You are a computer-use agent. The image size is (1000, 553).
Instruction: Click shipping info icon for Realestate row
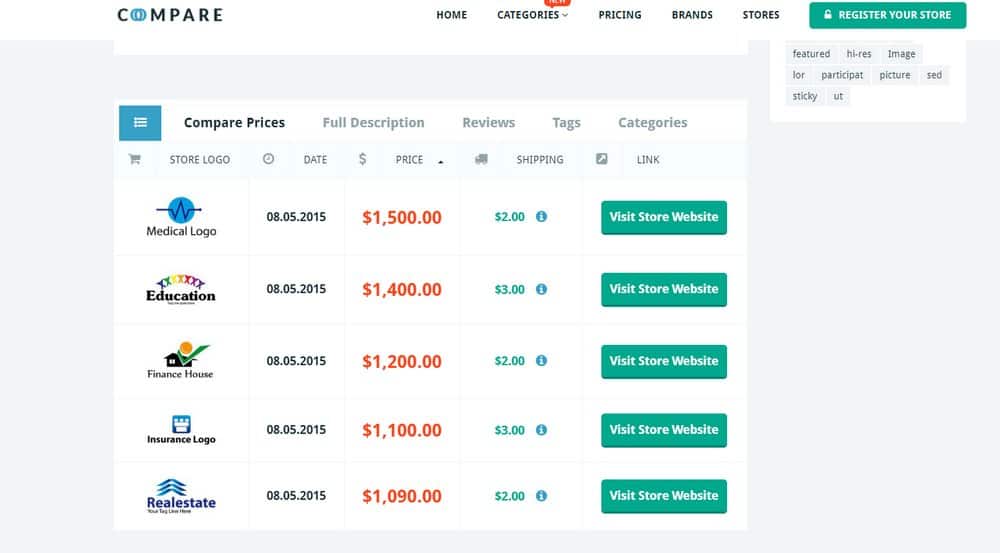(x=541, y=496)
